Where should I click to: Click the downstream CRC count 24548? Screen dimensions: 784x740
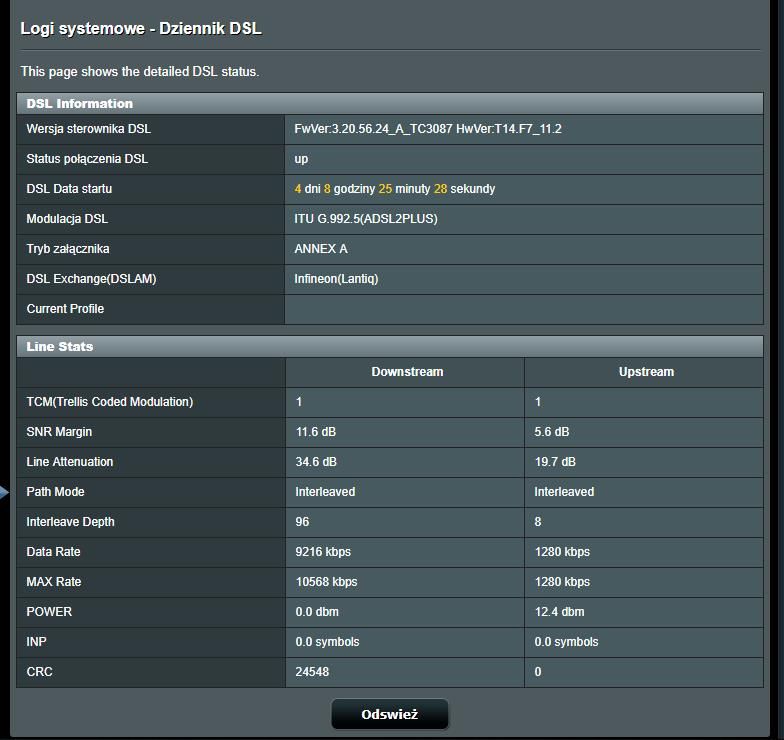click(x=312, y=672)
